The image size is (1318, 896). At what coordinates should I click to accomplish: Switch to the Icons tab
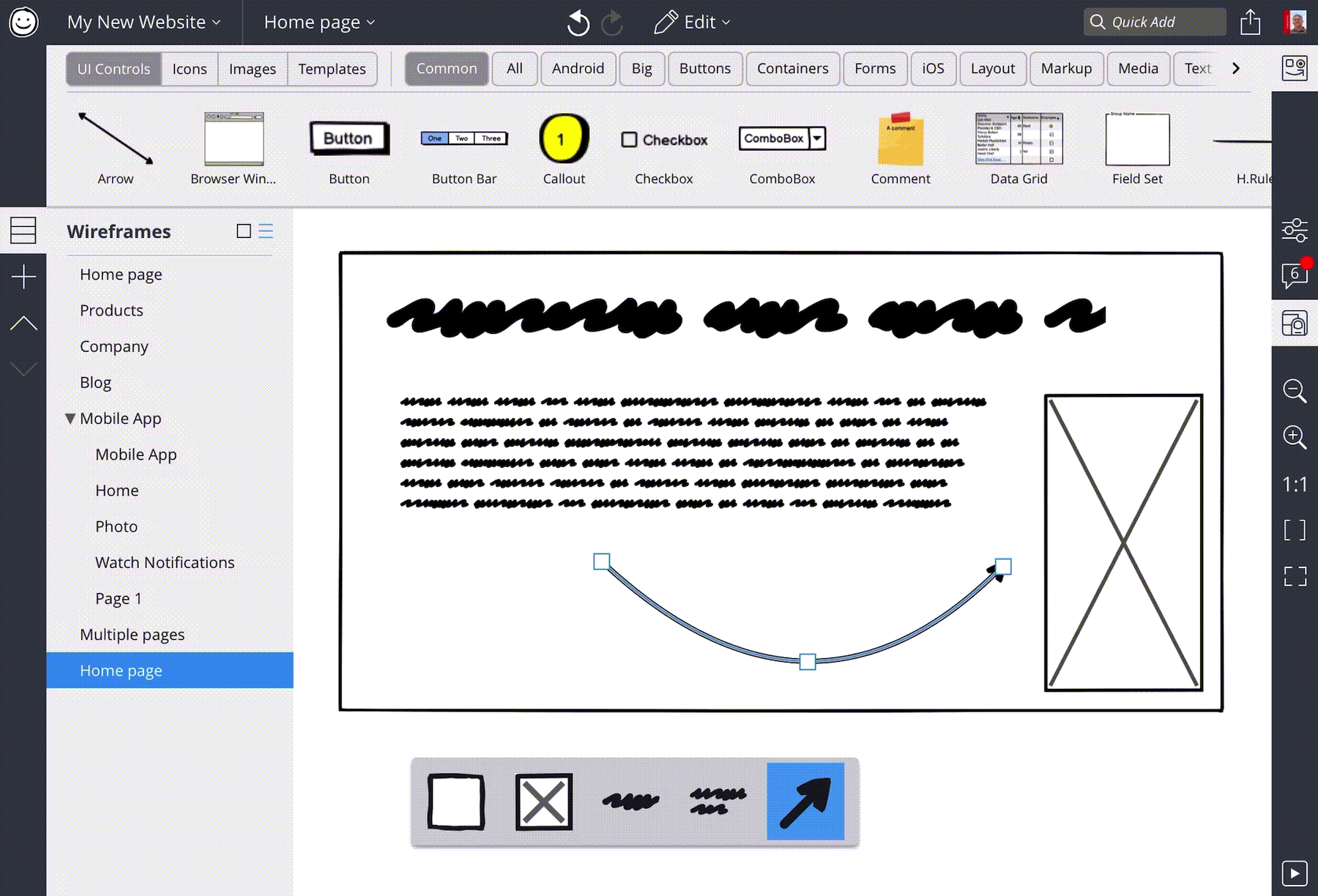[x=190, y=69]
